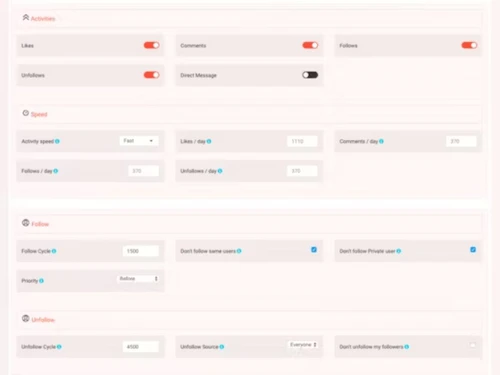Turn off the Follows toggle
Viewport: 500px width, 375px height.
pos(469,45)
